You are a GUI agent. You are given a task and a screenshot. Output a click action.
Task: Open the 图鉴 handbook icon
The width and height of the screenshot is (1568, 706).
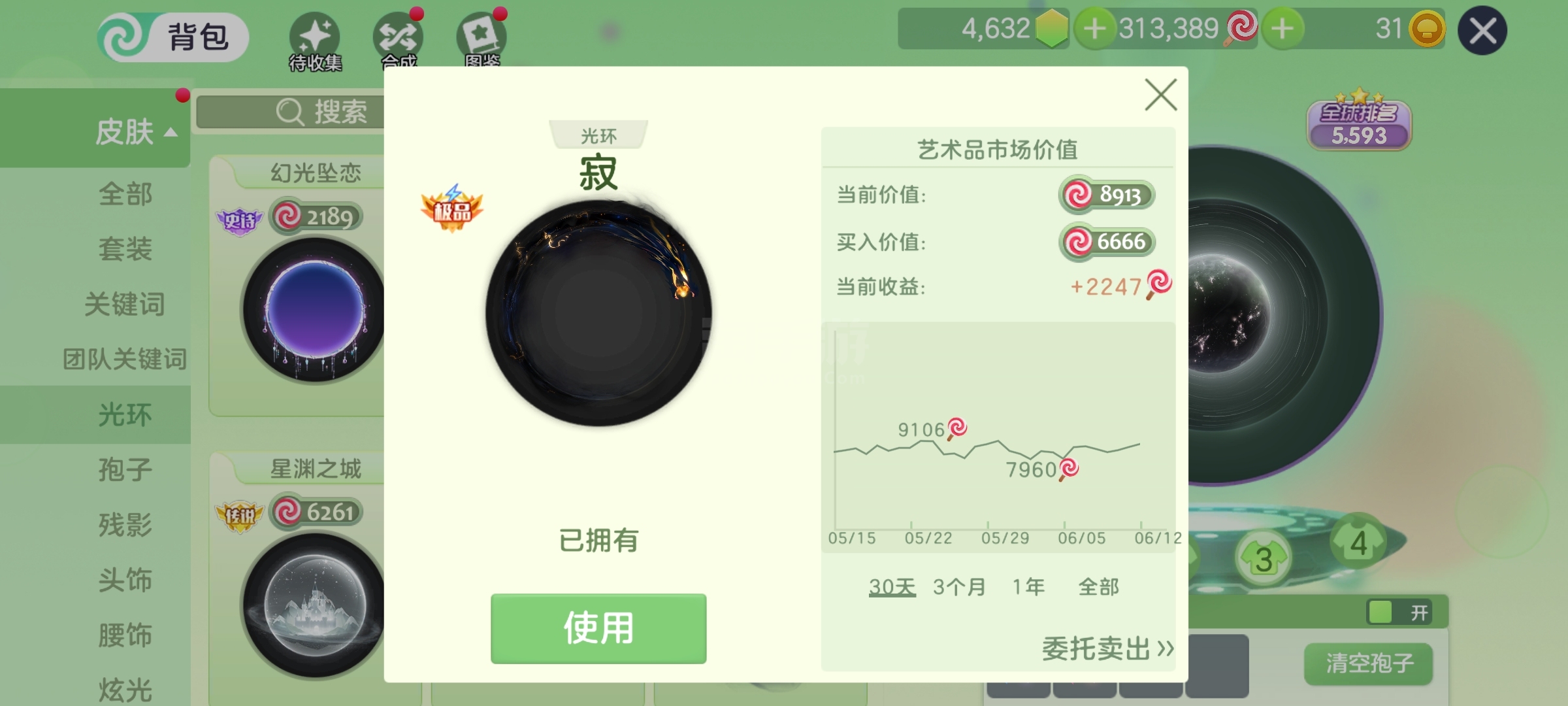coord(482,39)
